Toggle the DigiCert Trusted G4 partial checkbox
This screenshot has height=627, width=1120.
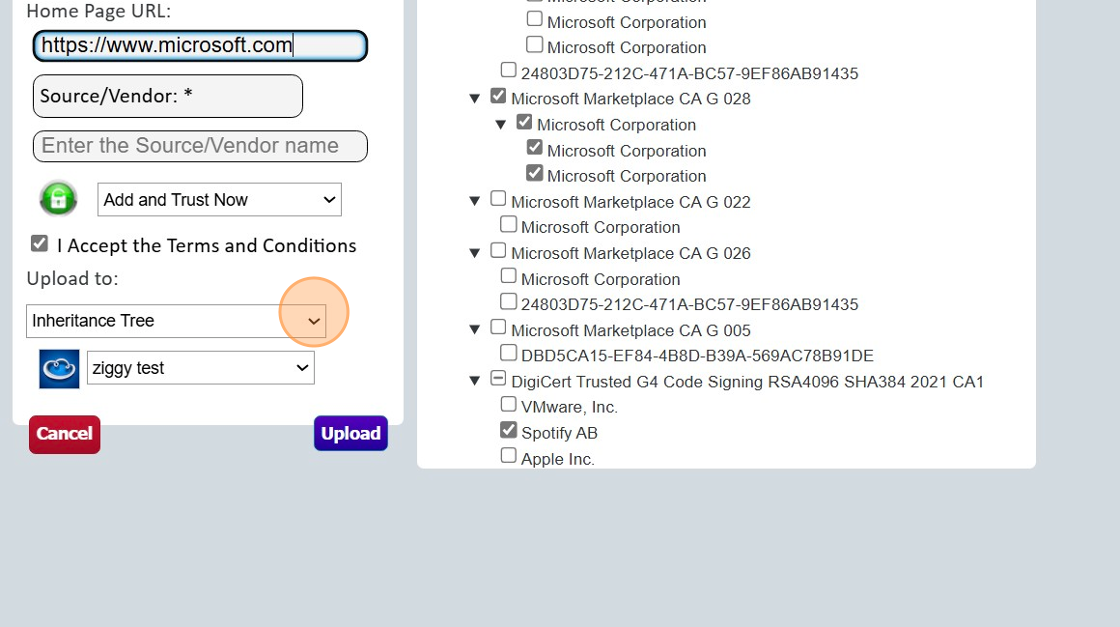tap(498, 379)
